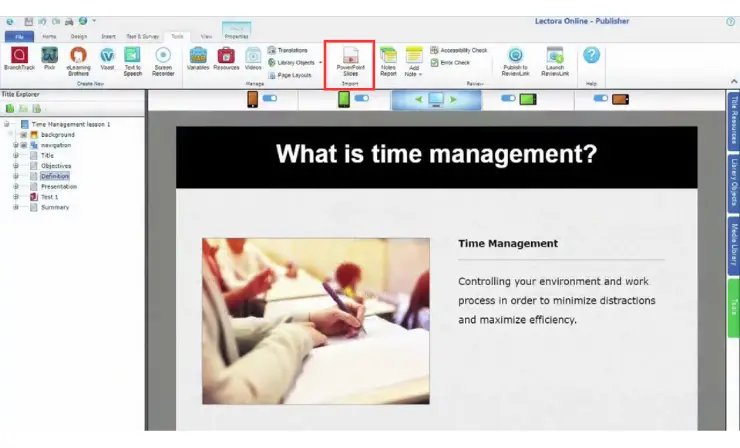Screen dimensions: 740x448
Task: Expand the Test 1 node
Action: point(16,197)
